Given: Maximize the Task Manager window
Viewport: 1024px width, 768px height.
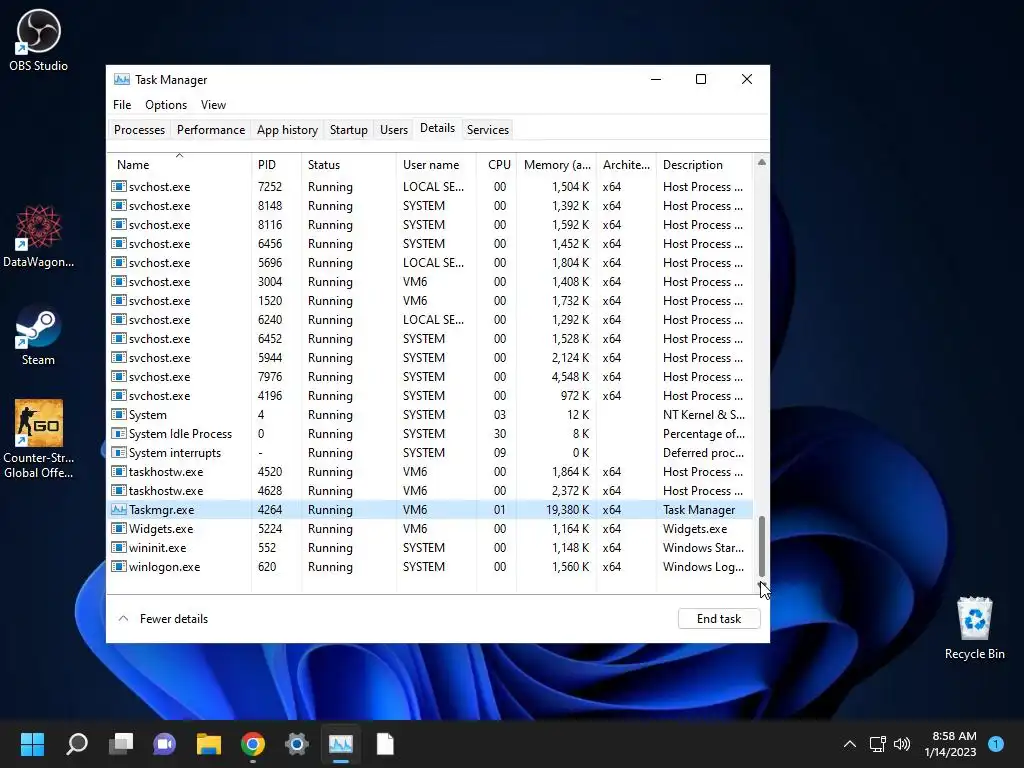Looking at the screenshot, I should [x=701, y=79].
